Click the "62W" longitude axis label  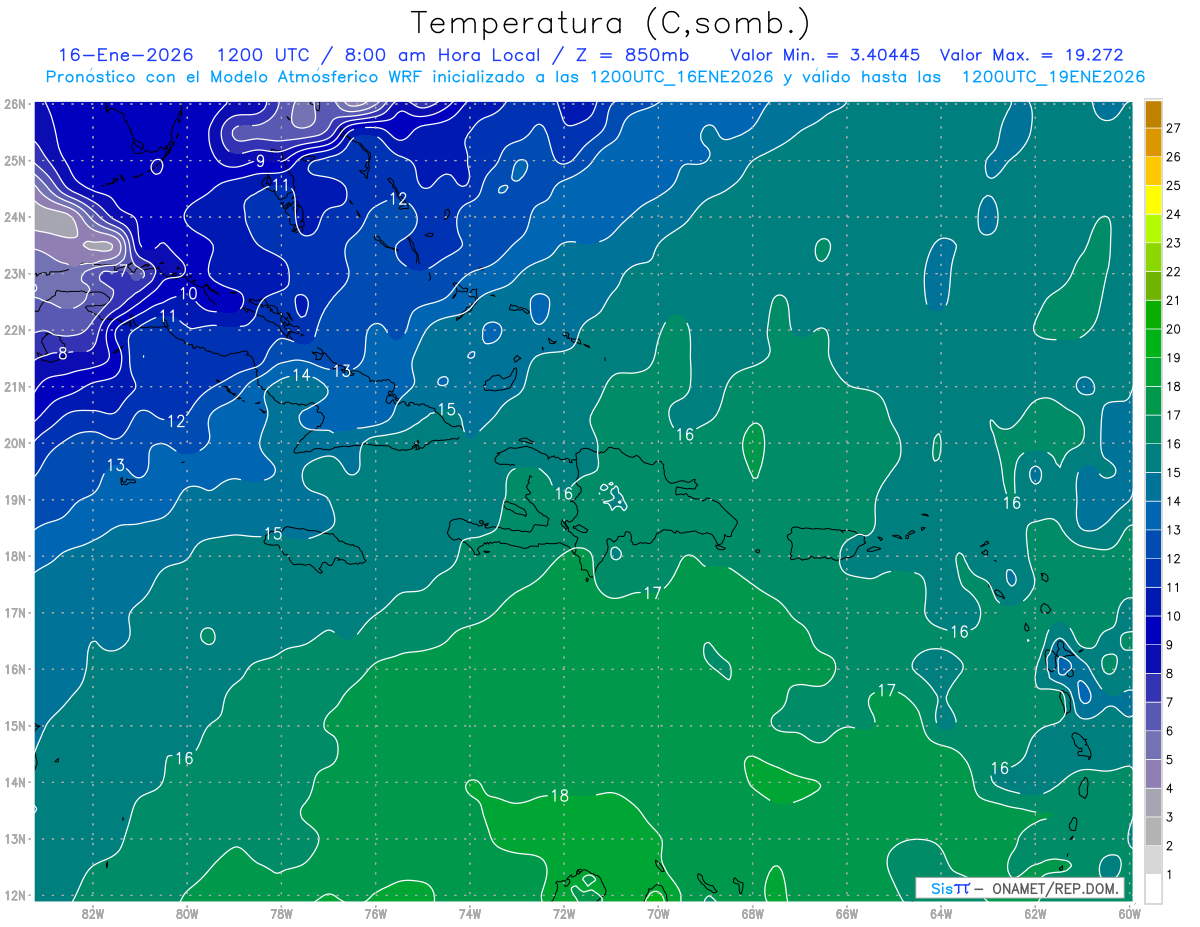[1035, 912]
